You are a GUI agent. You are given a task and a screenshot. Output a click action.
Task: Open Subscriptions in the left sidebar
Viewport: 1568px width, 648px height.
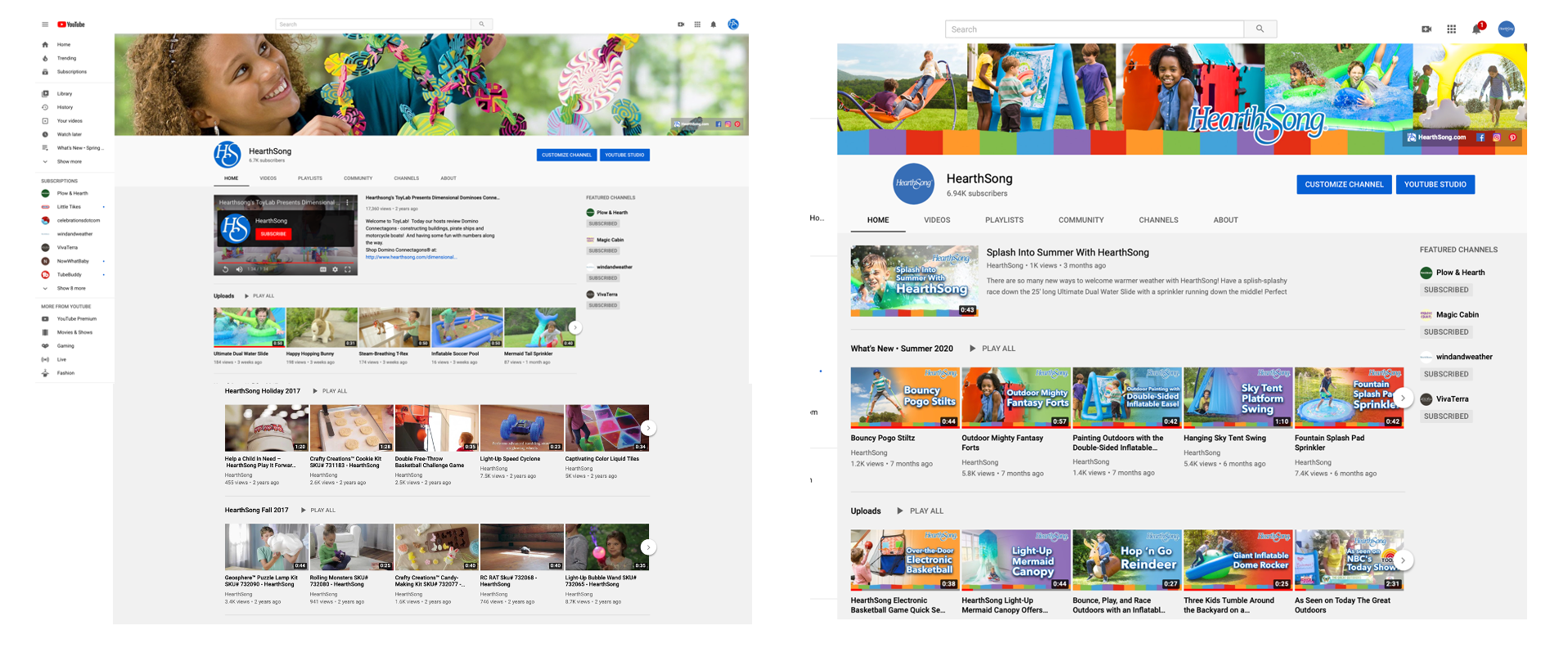tap(71, 72)
